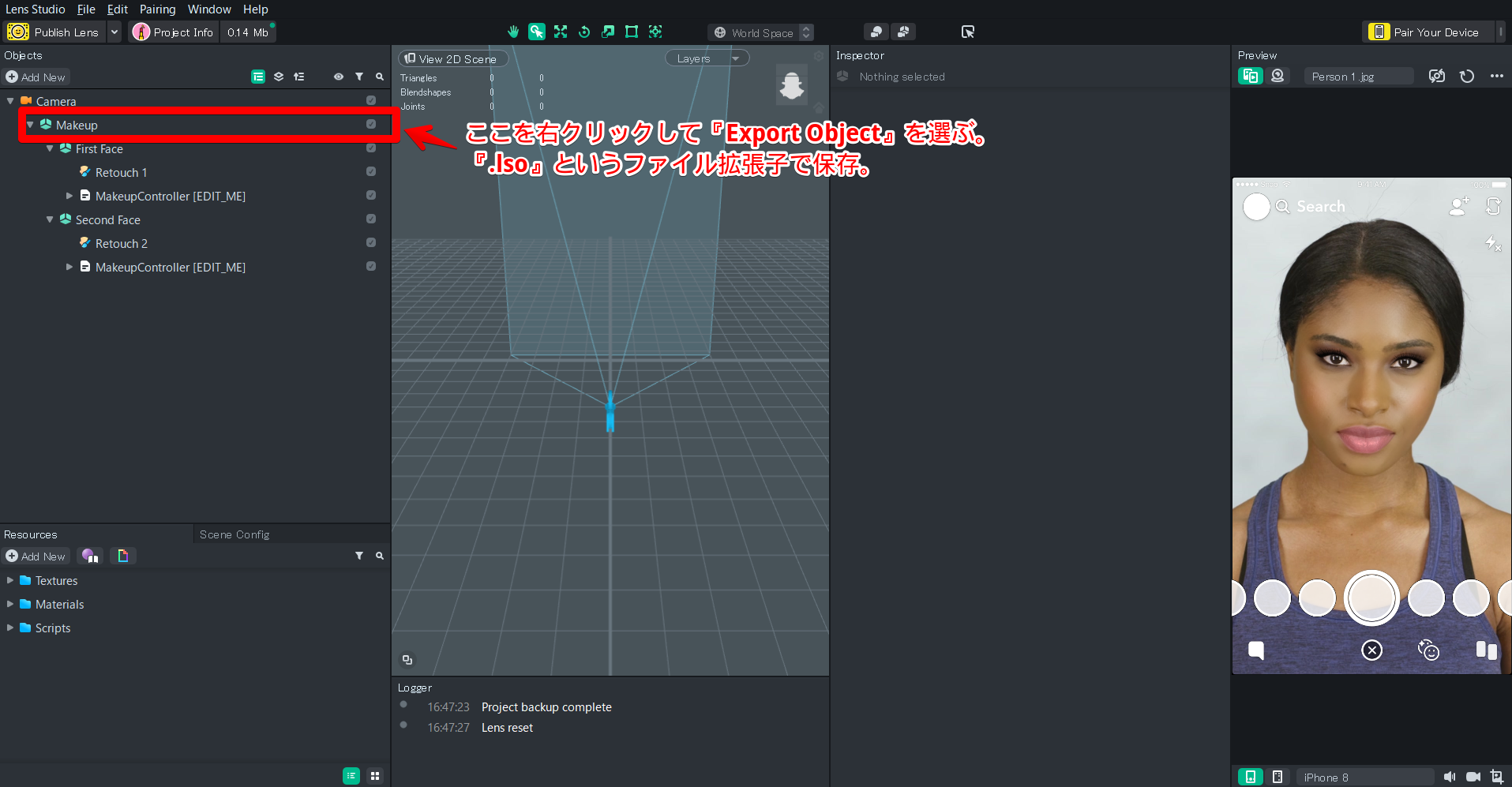Open iPhone 8 device selector
Viewport: 1512px width, 787px height.
[x=1364, y=777]
